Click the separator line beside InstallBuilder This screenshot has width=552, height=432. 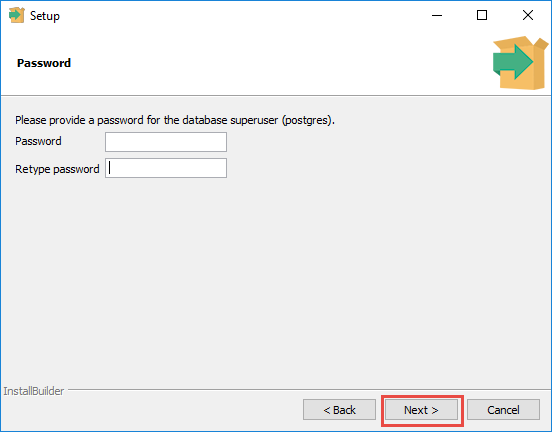[x=309, y=390]
